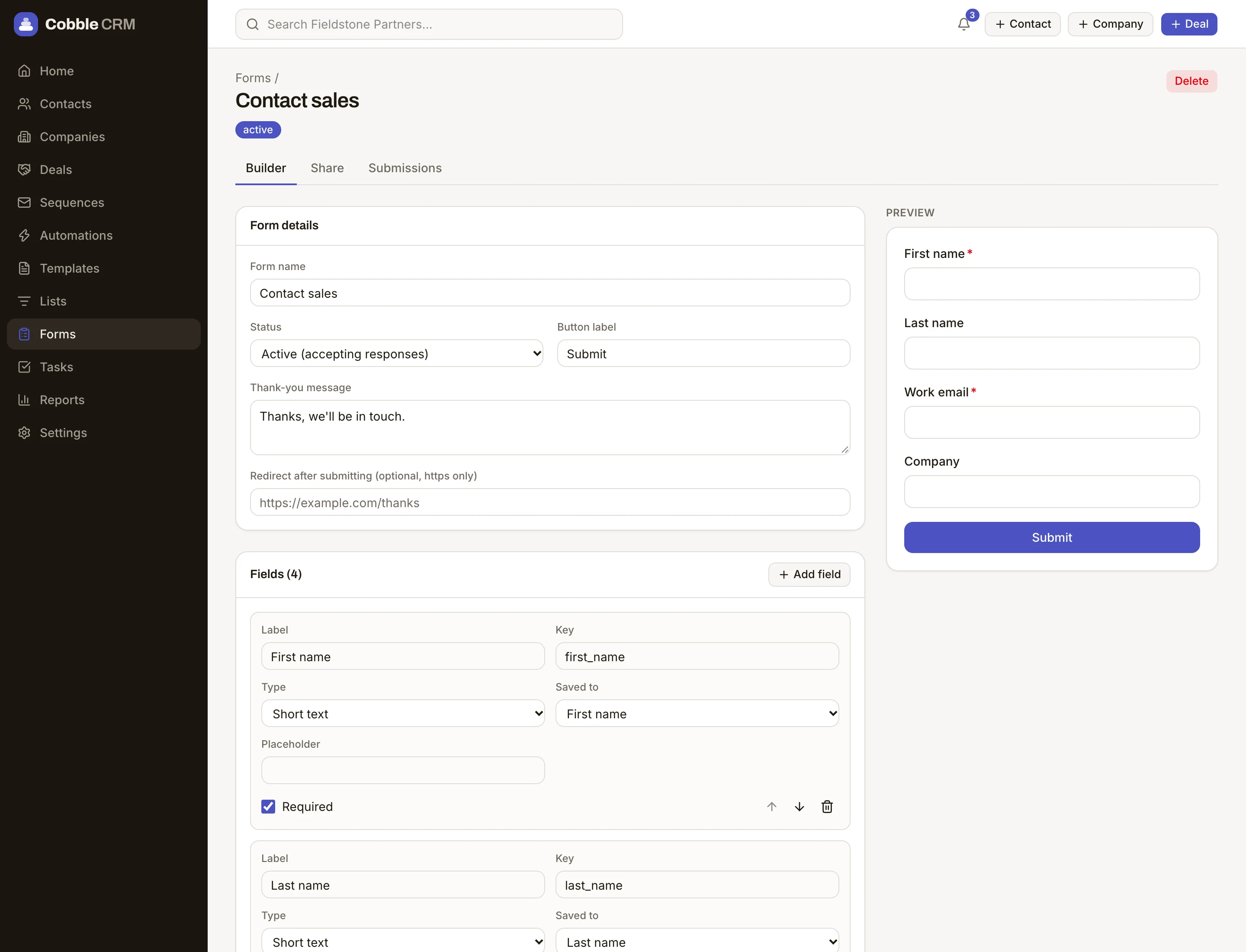Click the Delete form button
The image size is (1246, 952).
click(1191, 81)
